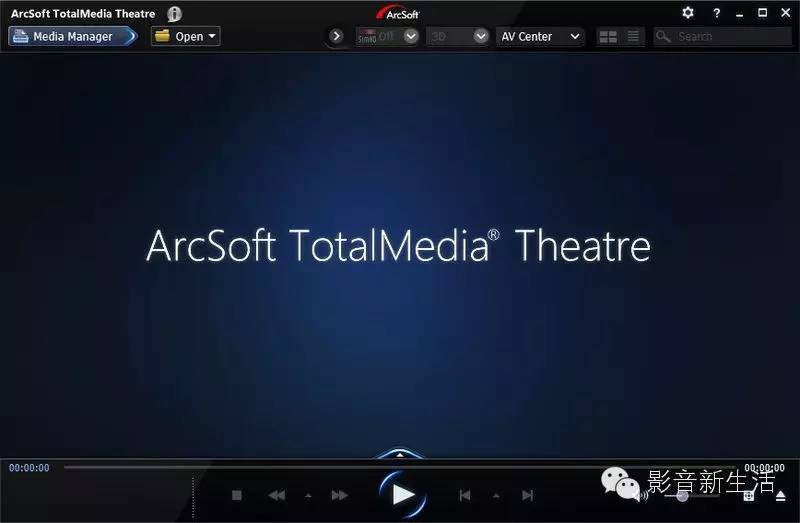Click into the Search field
The height and width of the screenshot is (523, 800).
coord(723,37)
